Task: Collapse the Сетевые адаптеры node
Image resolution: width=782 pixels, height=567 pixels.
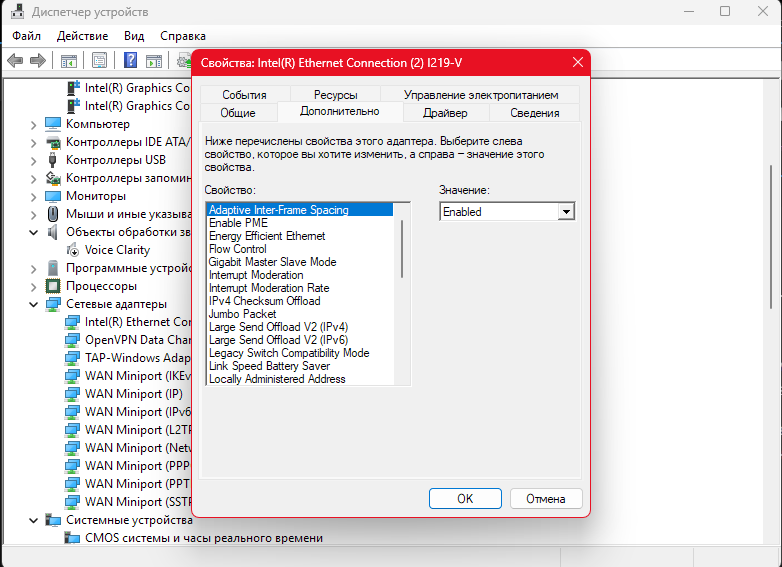Action: point(33,304)
